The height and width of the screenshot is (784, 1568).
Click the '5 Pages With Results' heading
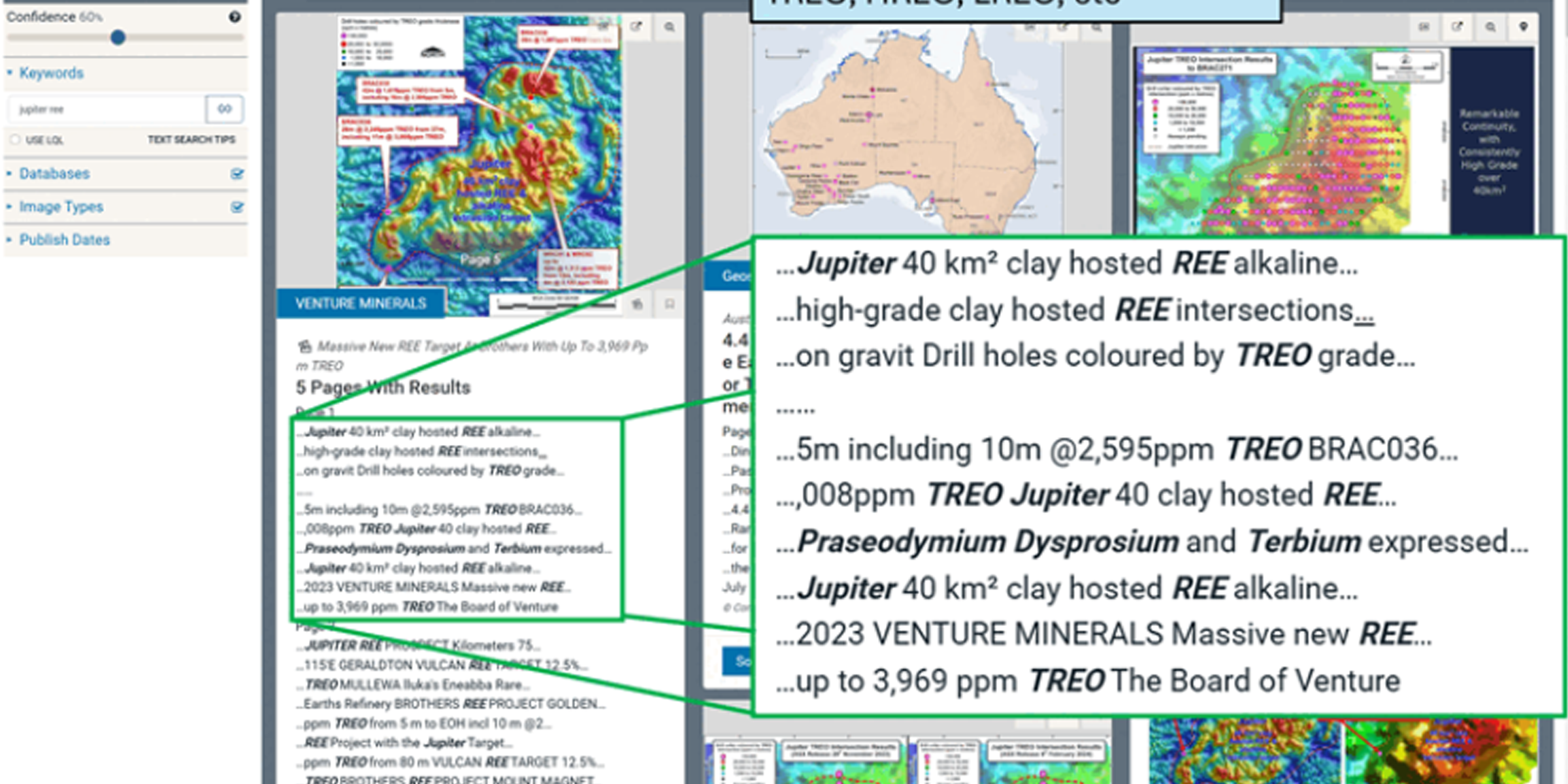383,387
